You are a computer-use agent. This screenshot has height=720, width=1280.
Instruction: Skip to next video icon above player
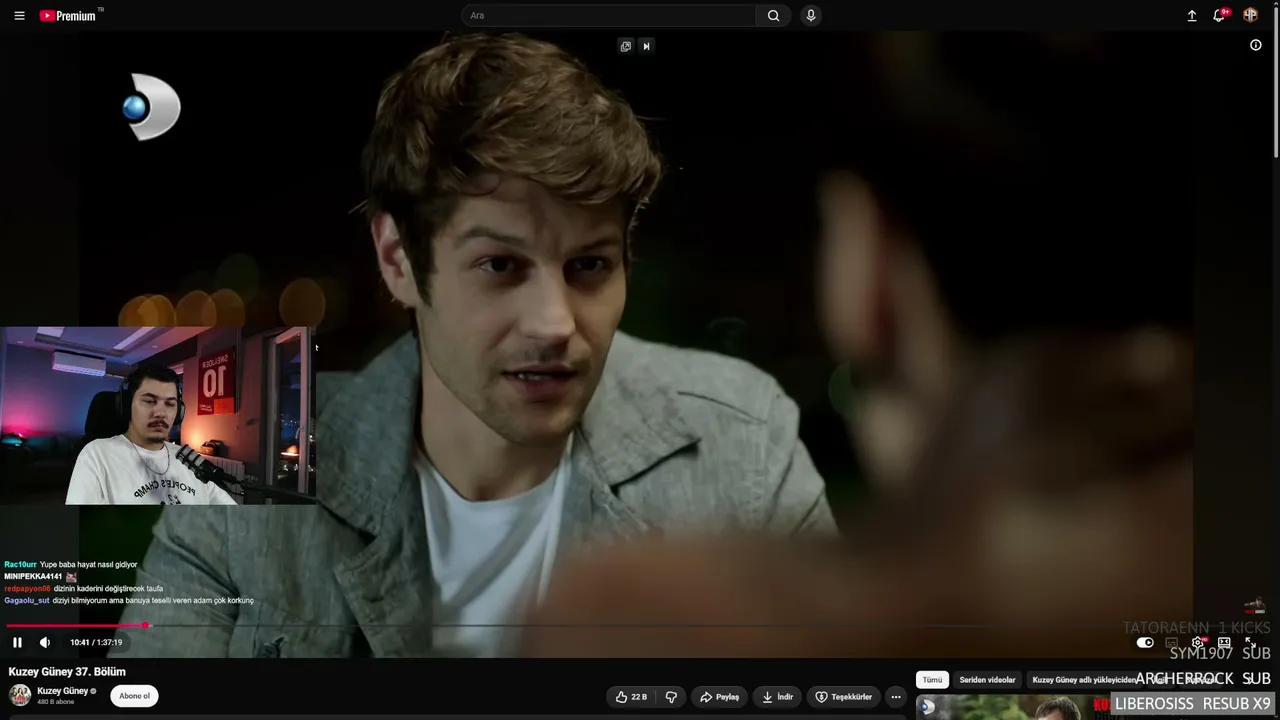[646, 46]
